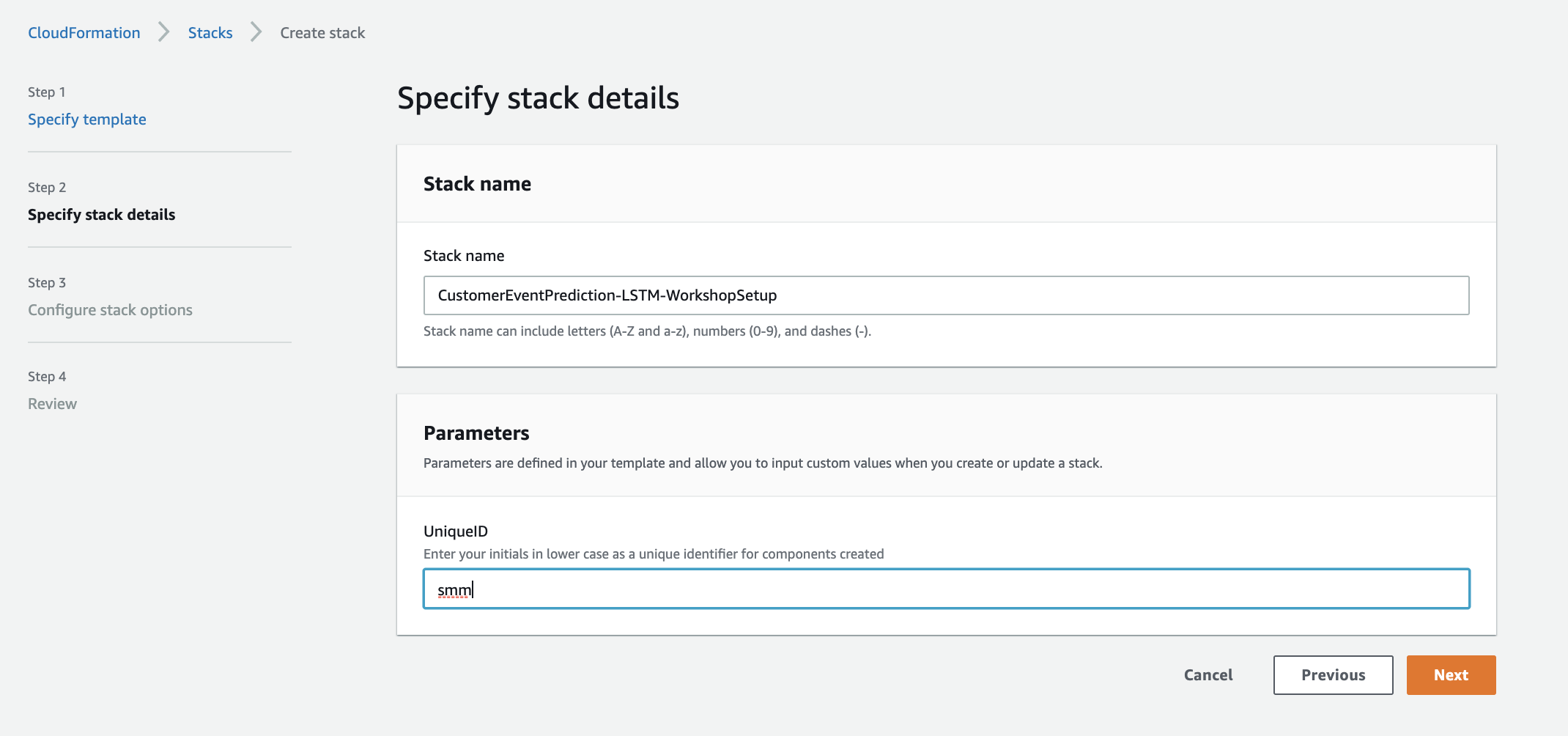1568x736 pixels.
Task: Select the Configure stack options step
Action: 110,310
